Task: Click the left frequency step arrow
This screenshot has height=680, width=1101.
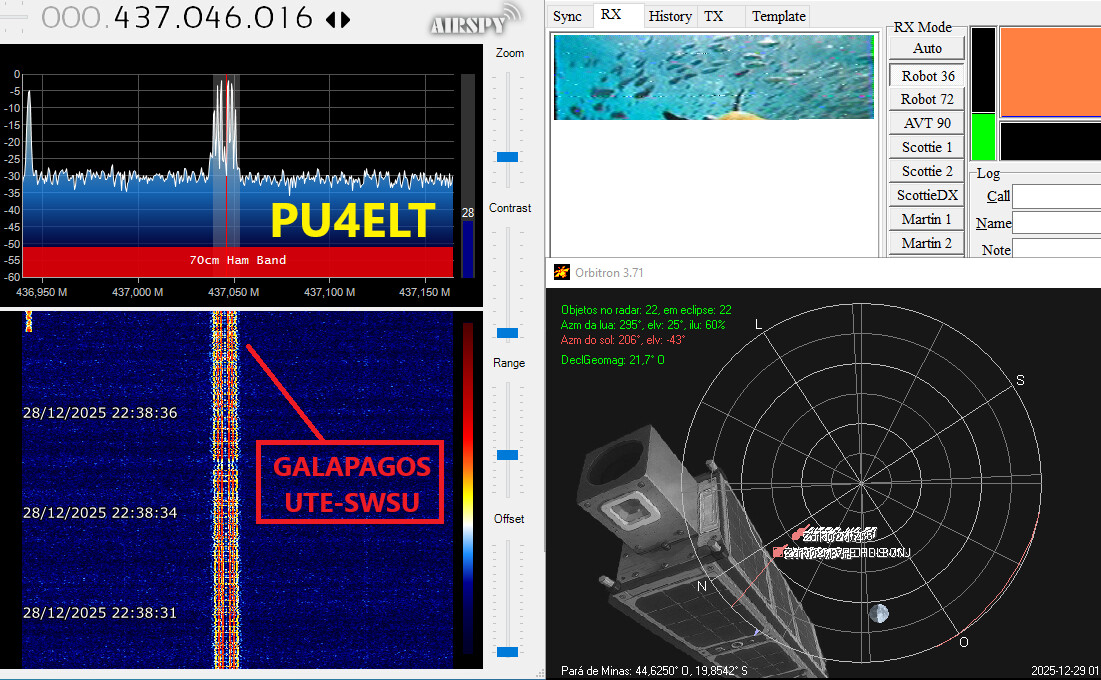Action: tap(332, 19)
